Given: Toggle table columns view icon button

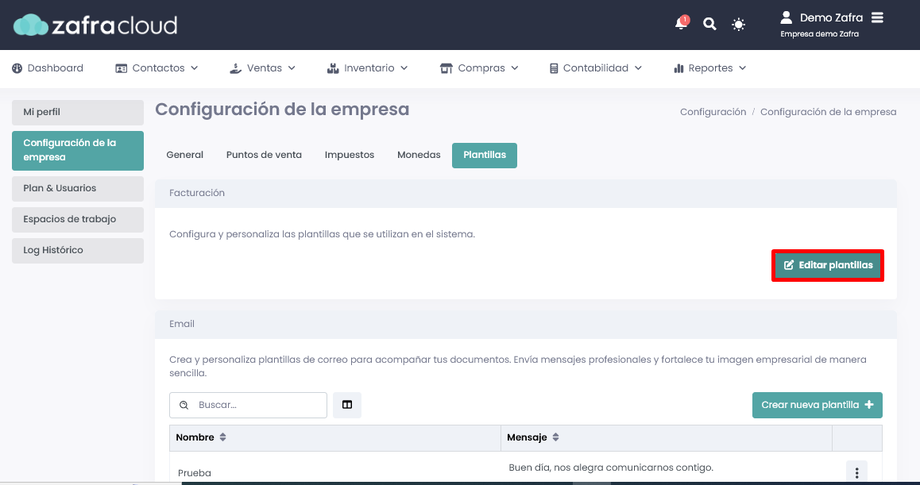Looking at the screenshot, I should [347, 405].
